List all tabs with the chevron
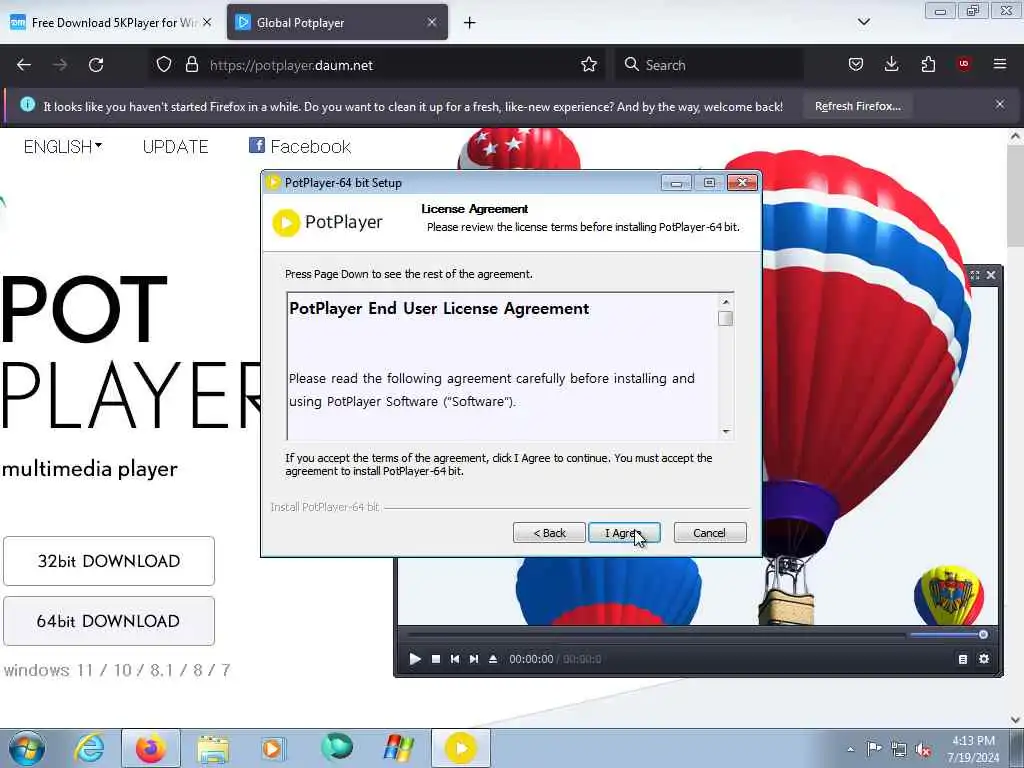 pyautogui.click(x=863, y=22)
